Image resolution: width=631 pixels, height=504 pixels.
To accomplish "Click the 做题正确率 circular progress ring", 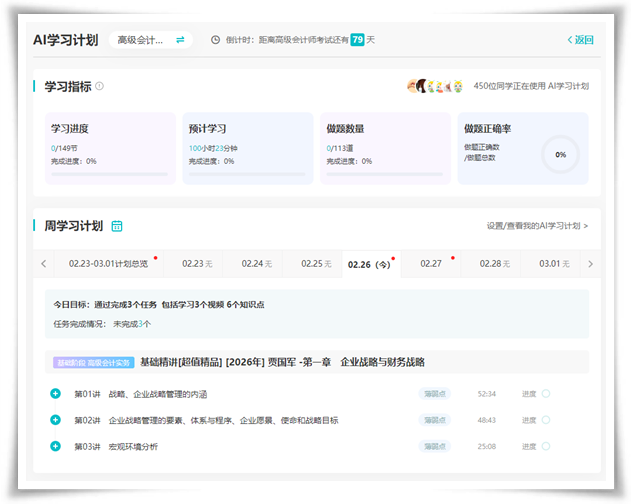I will click(560, 155).
